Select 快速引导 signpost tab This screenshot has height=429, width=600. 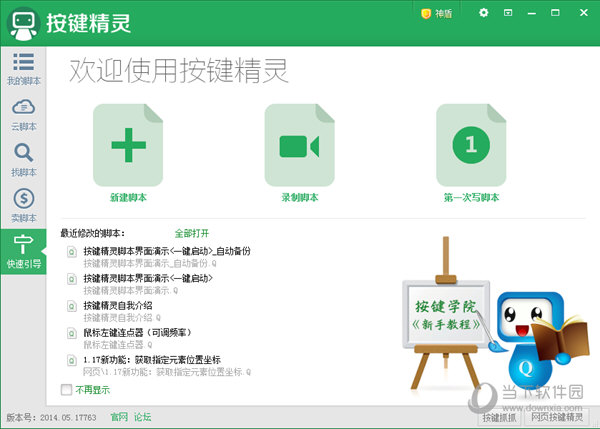click(x=23, y=251)
